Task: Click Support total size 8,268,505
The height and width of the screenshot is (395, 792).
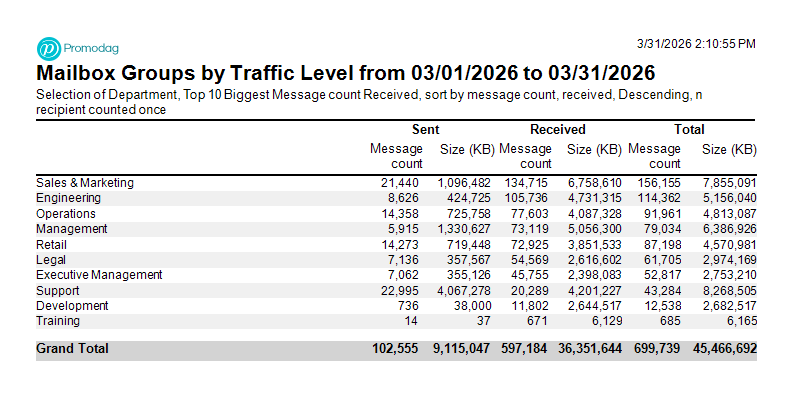Action: pyautogui.click(x=730, y=291)
